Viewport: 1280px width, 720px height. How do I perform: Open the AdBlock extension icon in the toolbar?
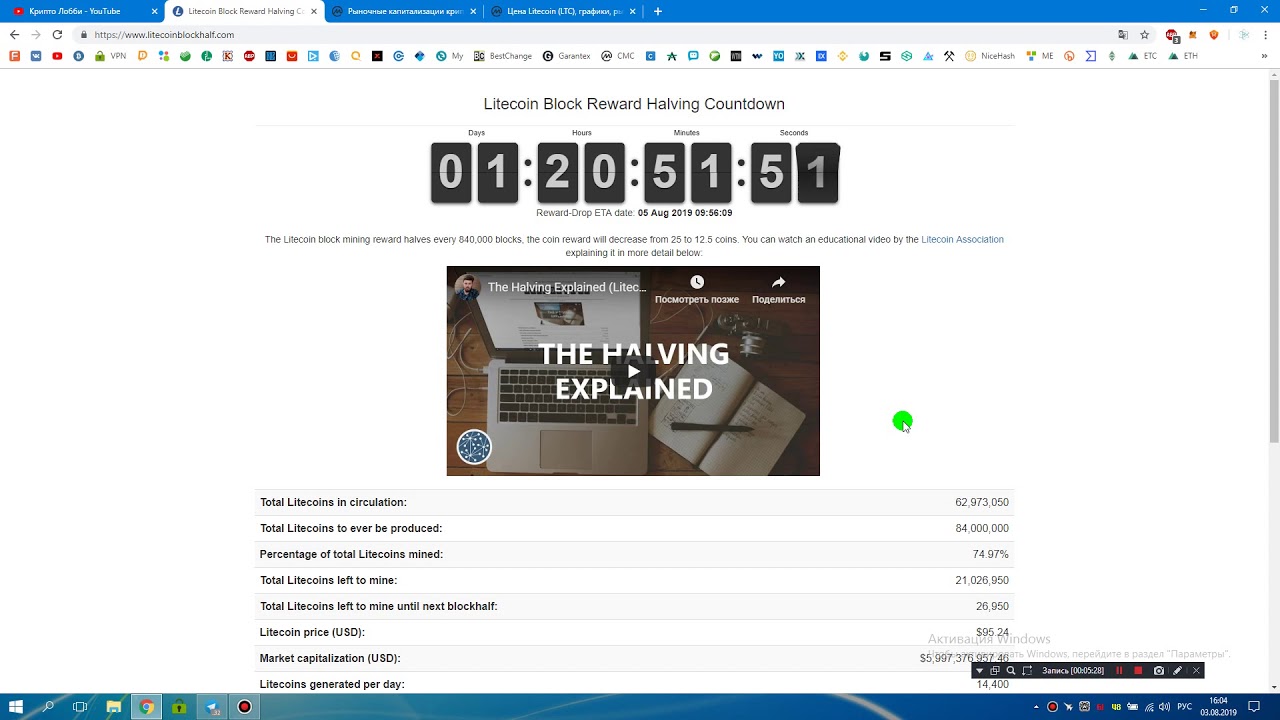[1172, 34]
